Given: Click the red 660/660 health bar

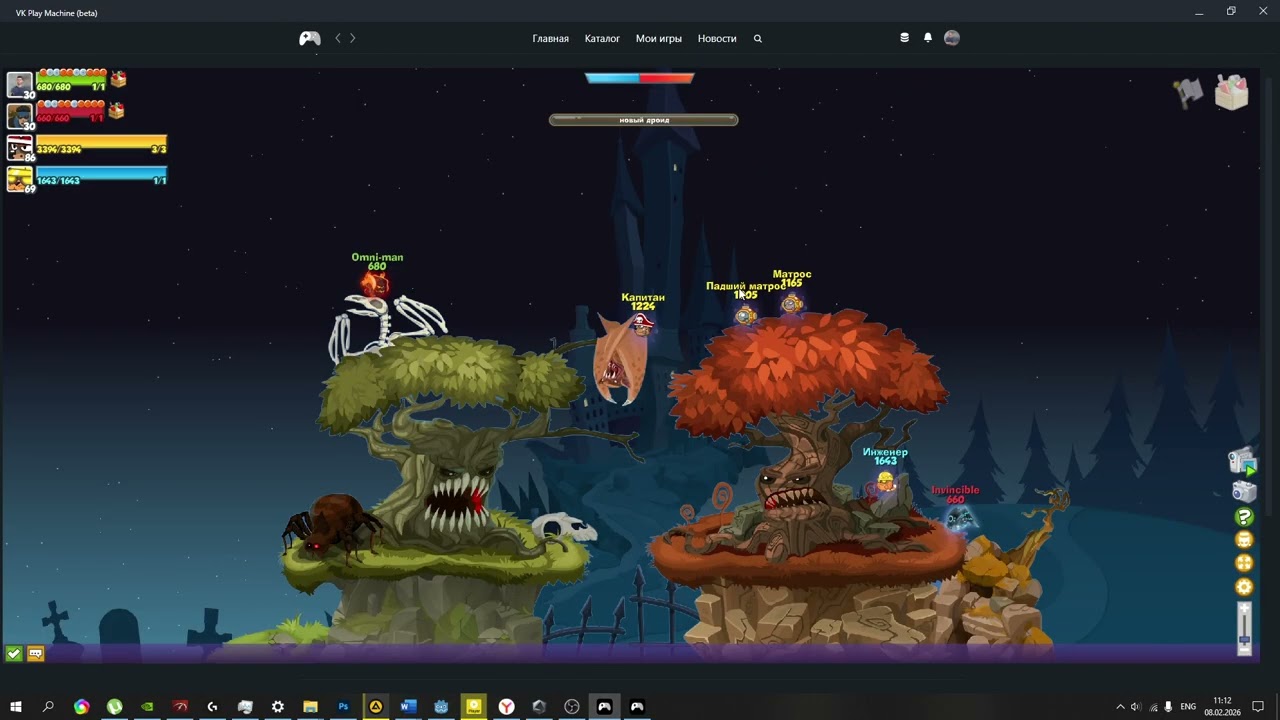Looking at the screenshot, I should 71,114.
